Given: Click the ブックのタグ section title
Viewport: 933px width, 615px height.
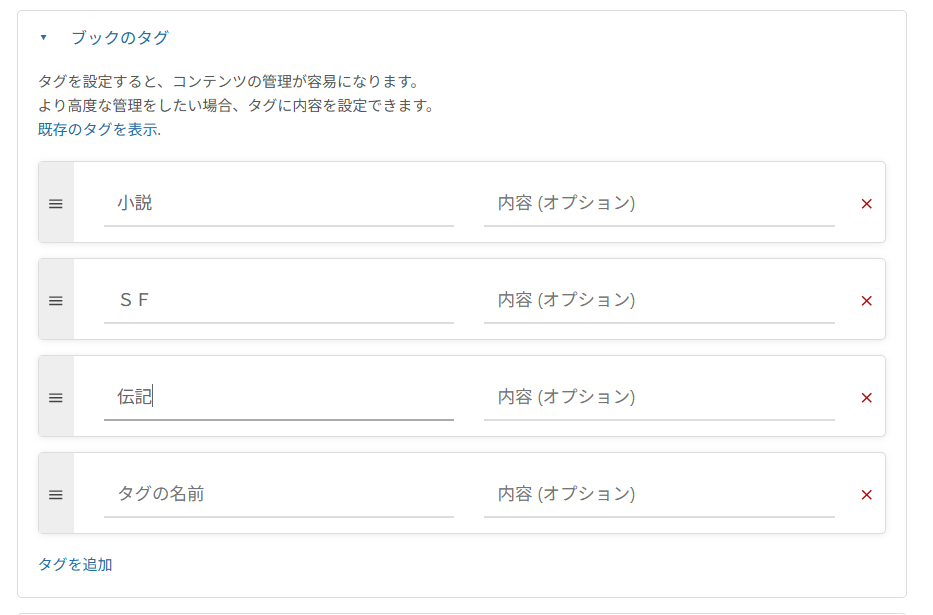Looking at the screenshot, I should tap(119, 38).
